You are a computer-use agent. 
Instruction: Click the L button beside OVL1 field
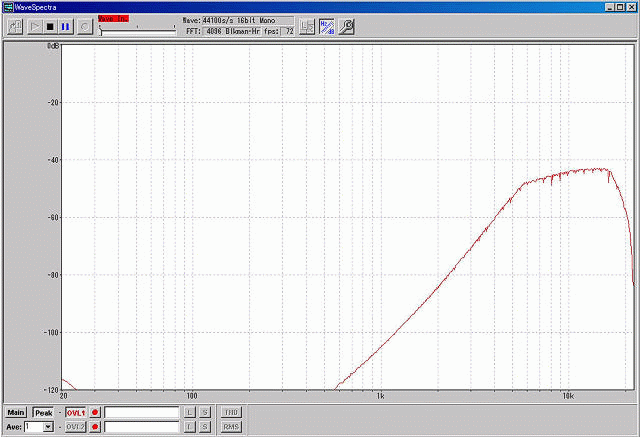tap(189, 412)
